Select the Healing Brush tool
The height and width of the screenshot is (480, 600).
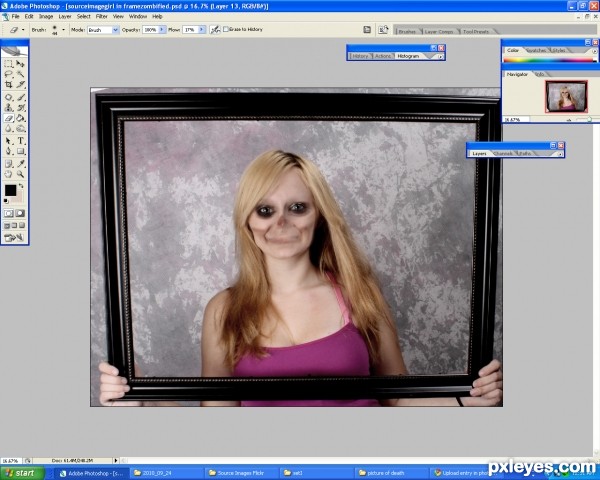tap(8, 97)
